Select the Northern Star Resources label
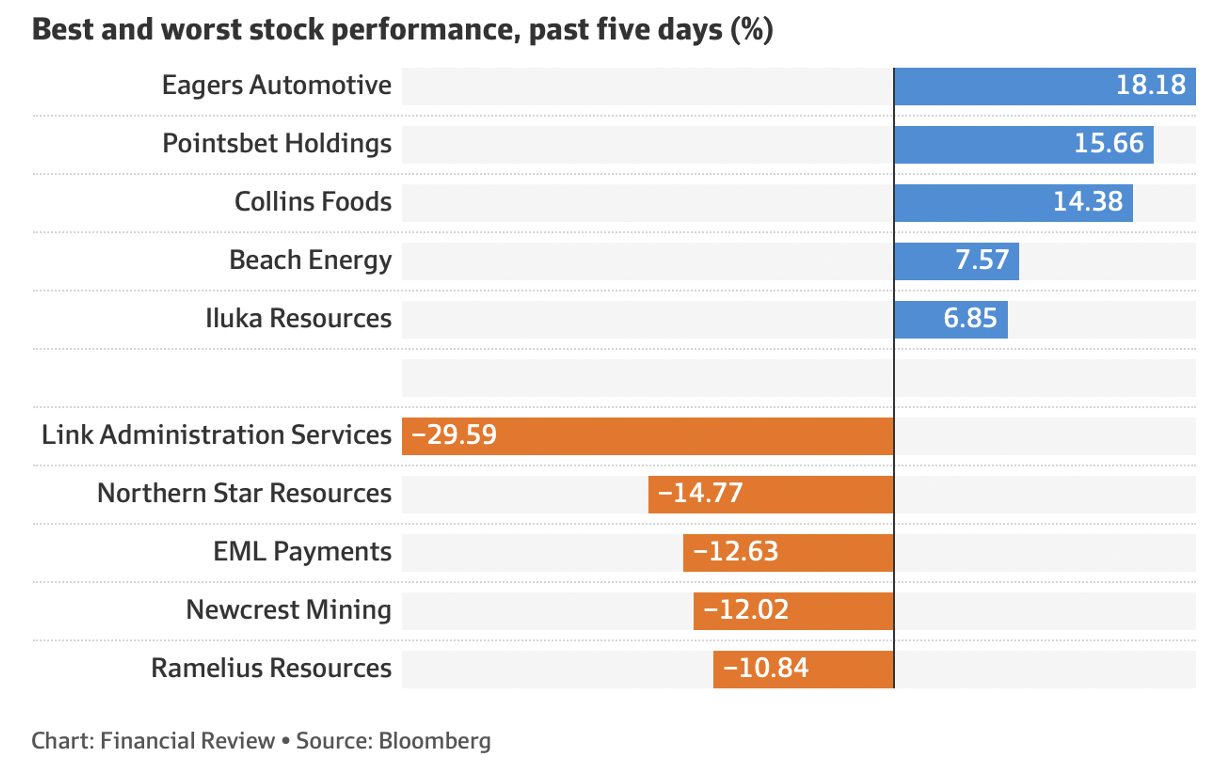The height and width of the screenshot is (772, 1230). (x=244, y=494)
